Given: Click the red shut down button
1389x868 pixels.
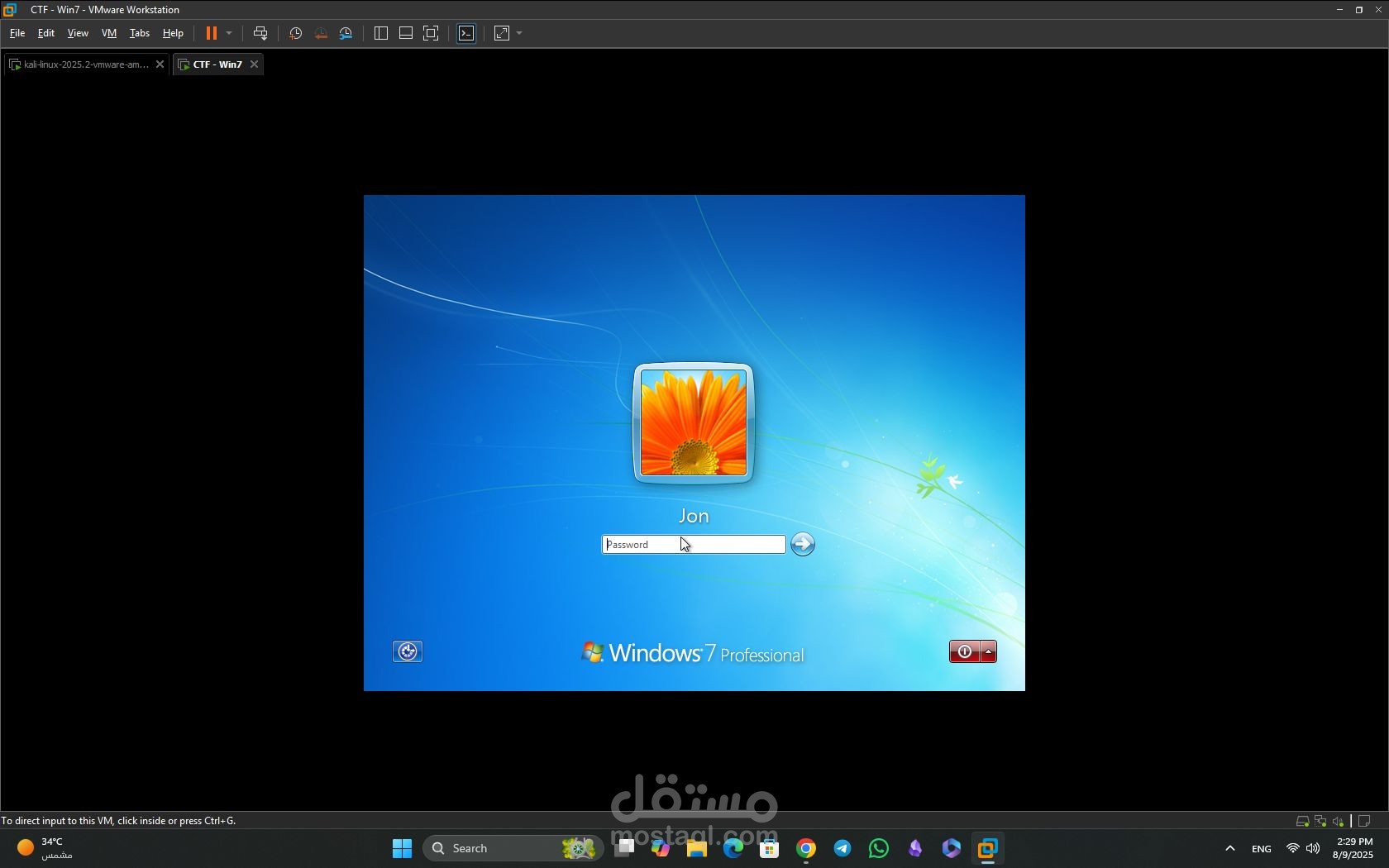Looking at the screenshot, I should [x=964, y=651].
